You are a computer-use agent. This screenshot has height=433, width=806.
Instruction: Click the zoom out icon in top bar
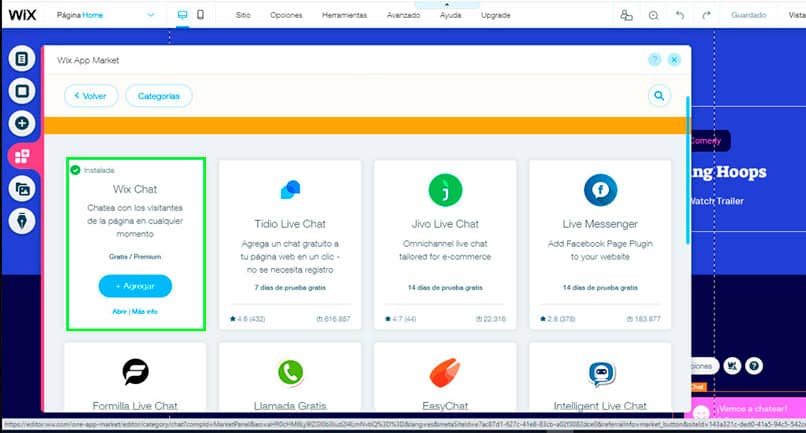click(653, 15)
